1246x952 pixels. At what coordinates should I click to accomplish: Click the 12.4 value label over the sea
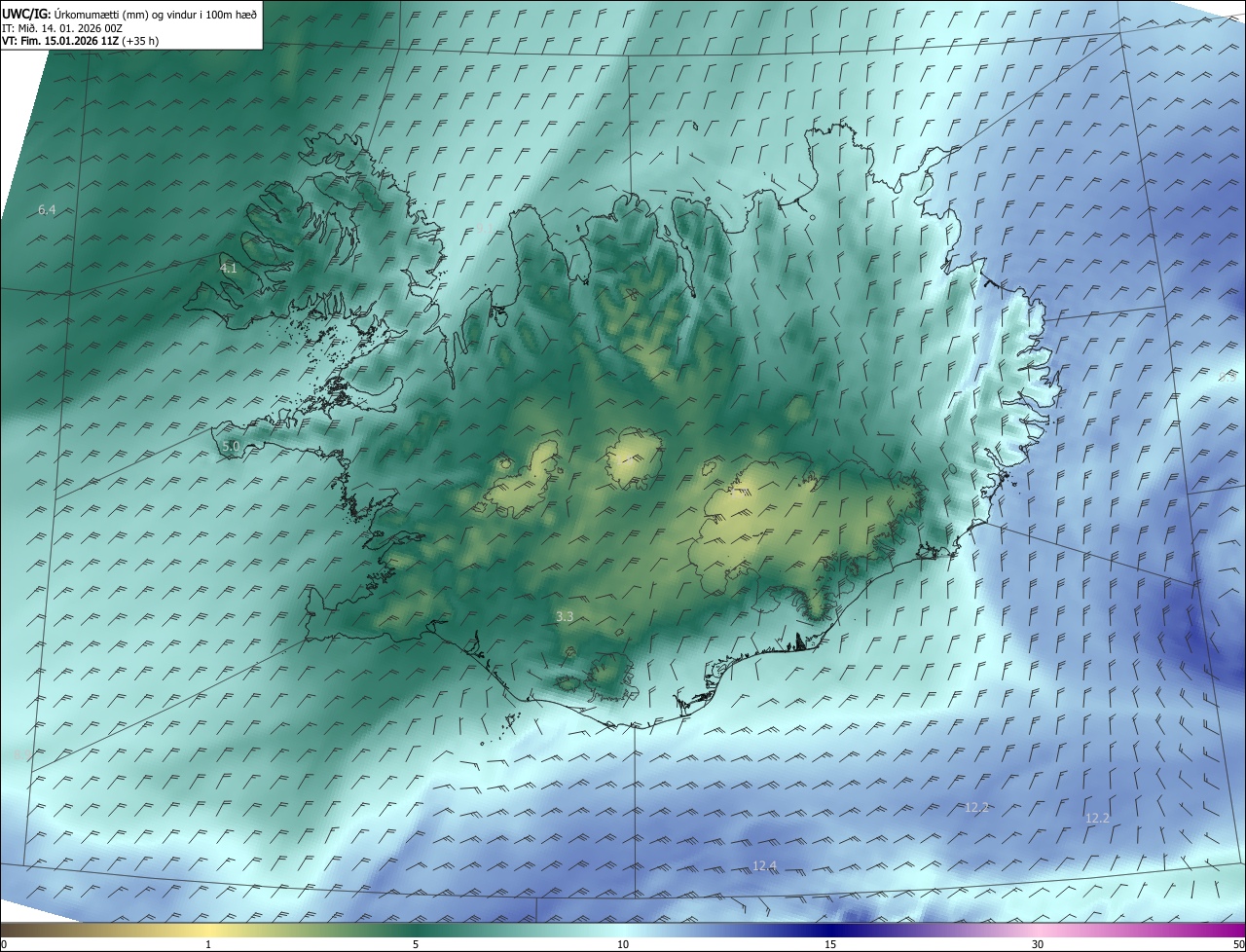coord(764,865)
